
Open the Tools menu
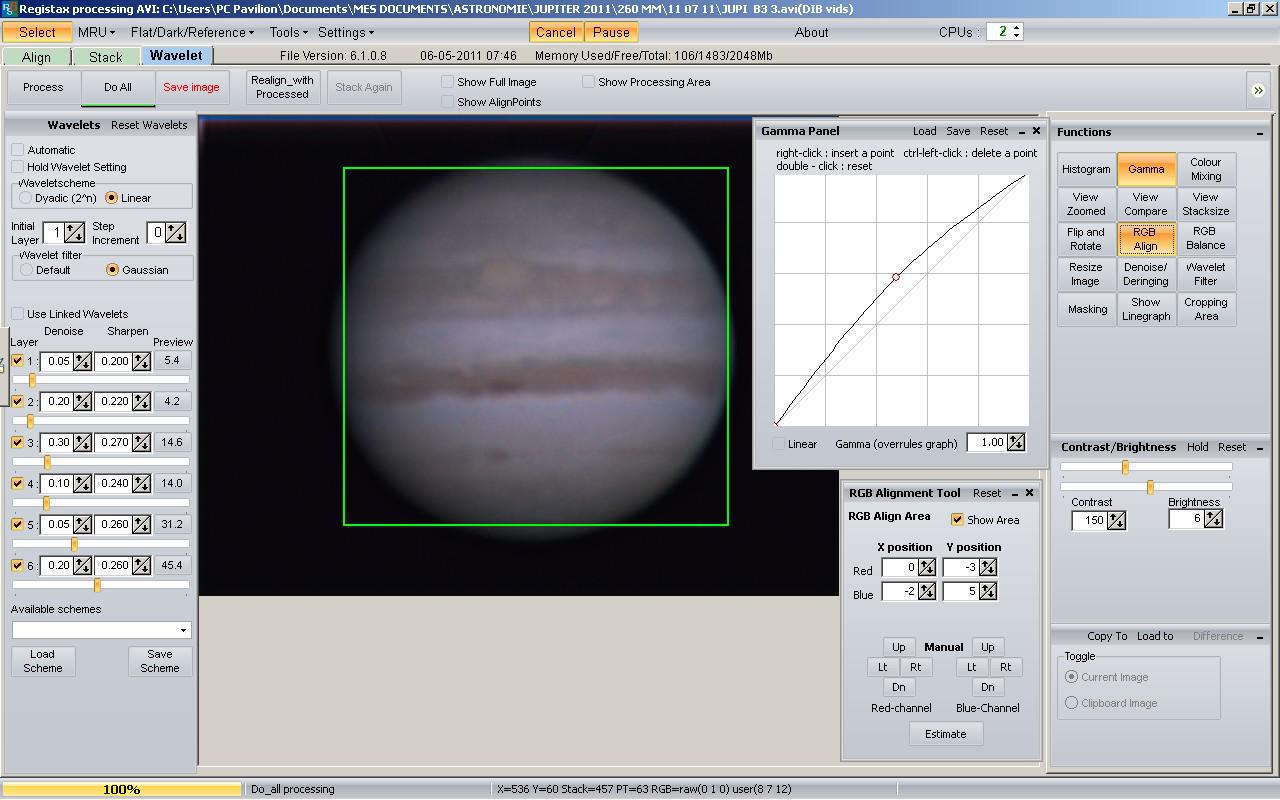point(288,32)
